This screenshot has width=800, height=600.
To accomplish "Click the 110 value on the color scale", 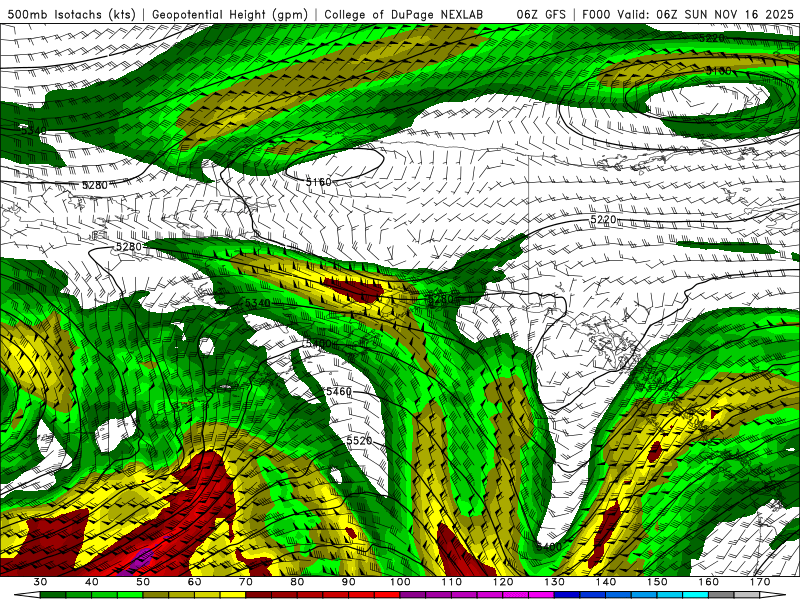I will [452, 582].
